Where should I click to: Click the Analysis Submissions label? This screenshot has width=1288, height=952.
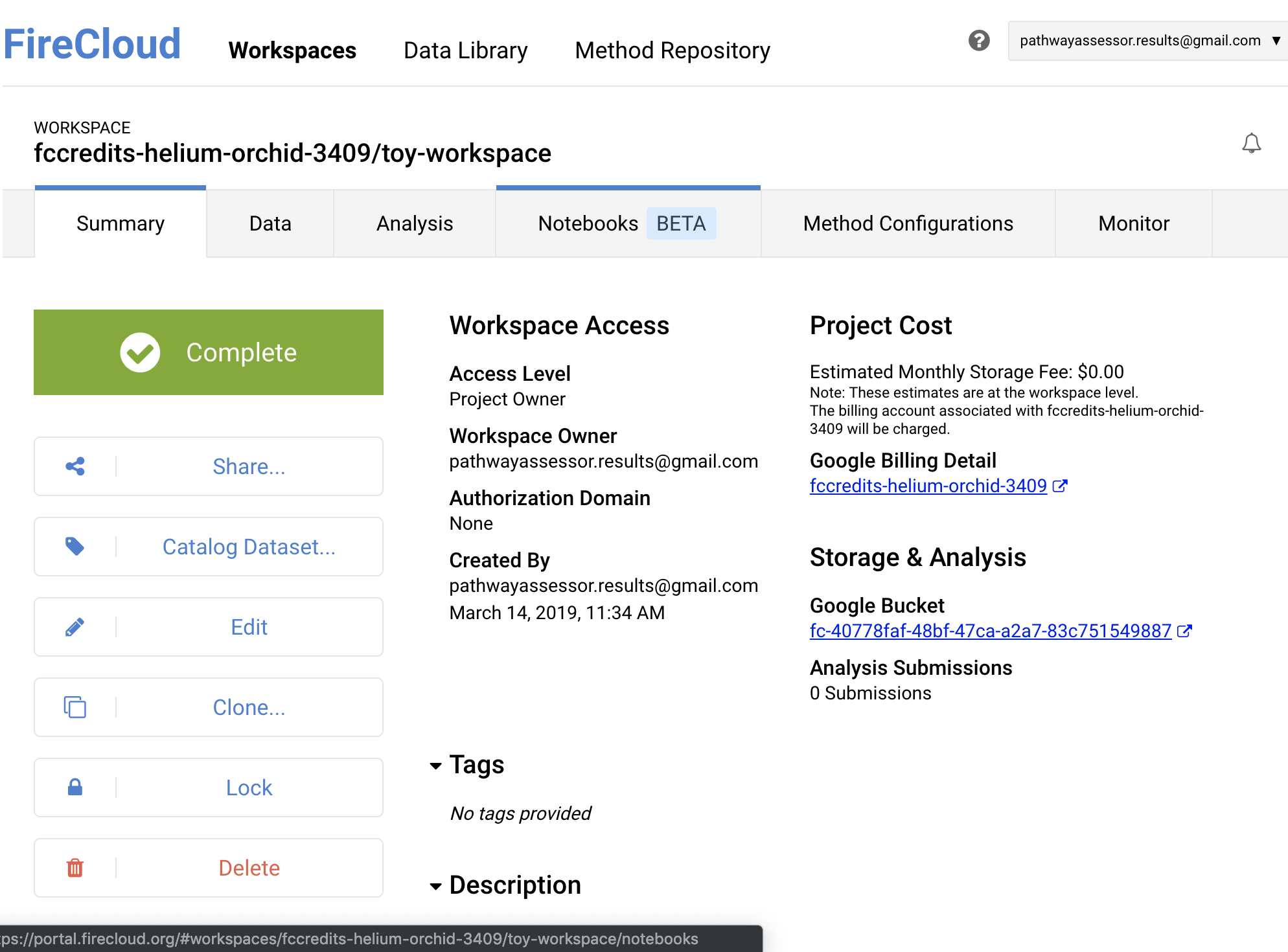click(910, 668)
